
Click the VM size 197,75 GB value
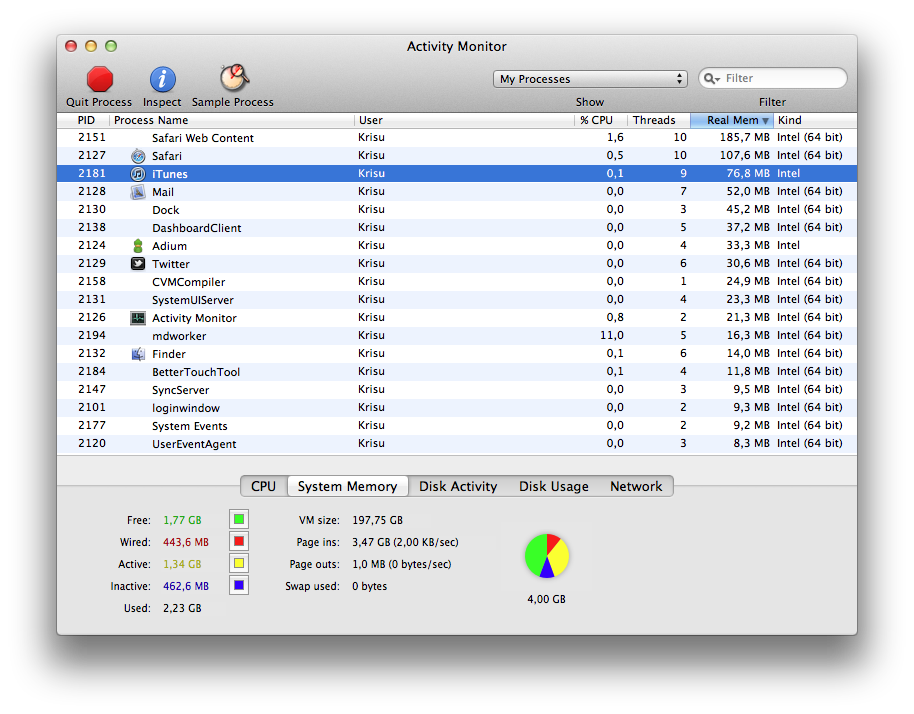377,520
